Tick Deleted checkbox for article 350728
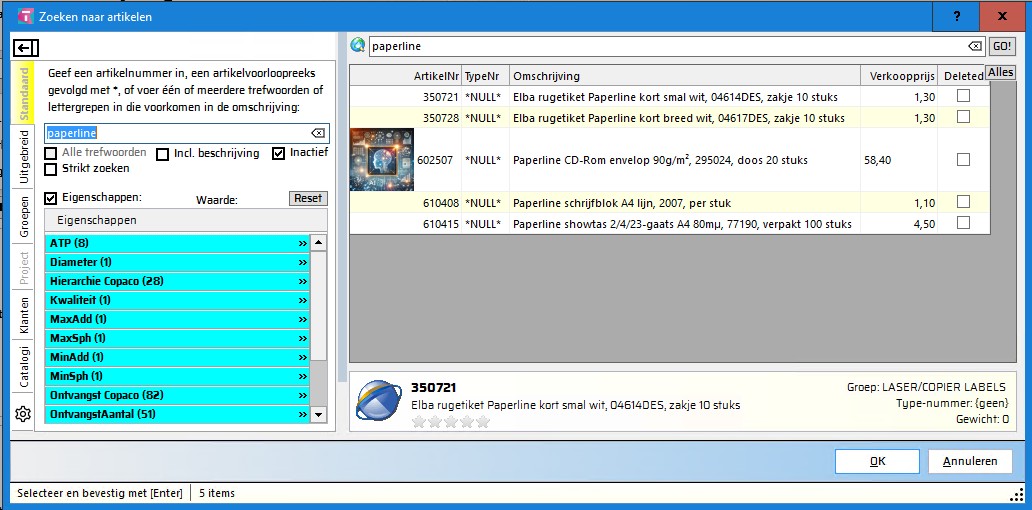 tap(964, 117)
